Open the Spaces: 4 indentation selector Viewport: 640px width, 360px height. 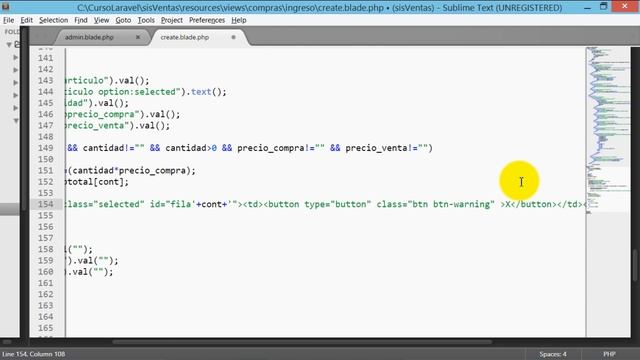553,354
